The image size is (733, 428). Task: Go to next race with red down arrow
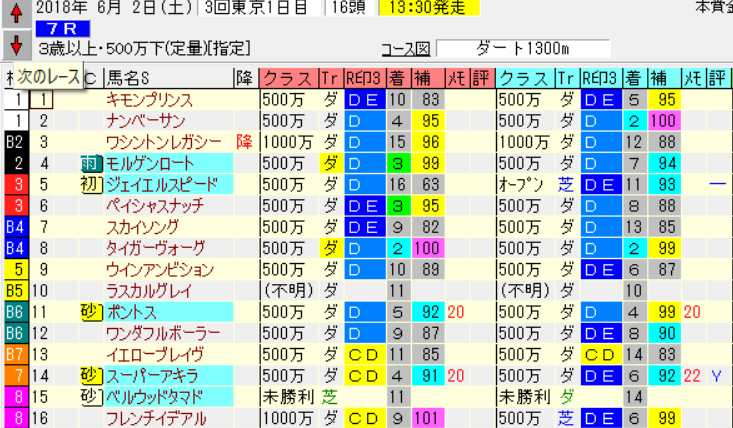pyautogui.click(x=16, y=45)
